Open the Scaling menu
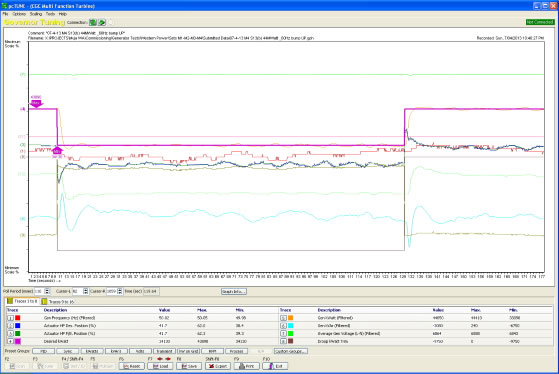This screenshot has height=374, width=559. click(x=36, y=14)
